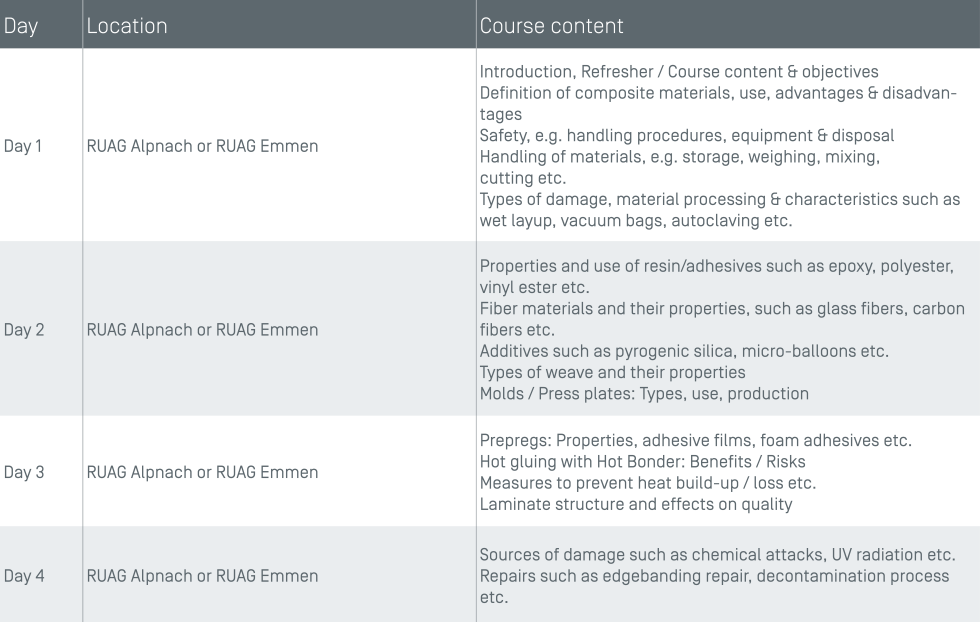
Task: Click the Types of damage text line
Action: coord(719,199)
